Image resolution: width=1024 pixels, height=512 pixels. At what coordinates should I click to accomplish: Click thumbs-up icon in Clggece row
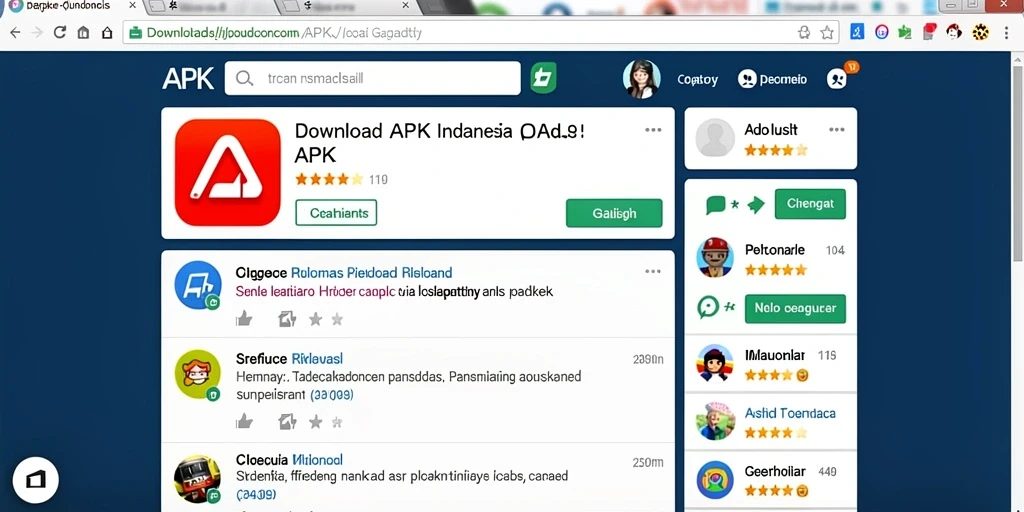point(244,319)
